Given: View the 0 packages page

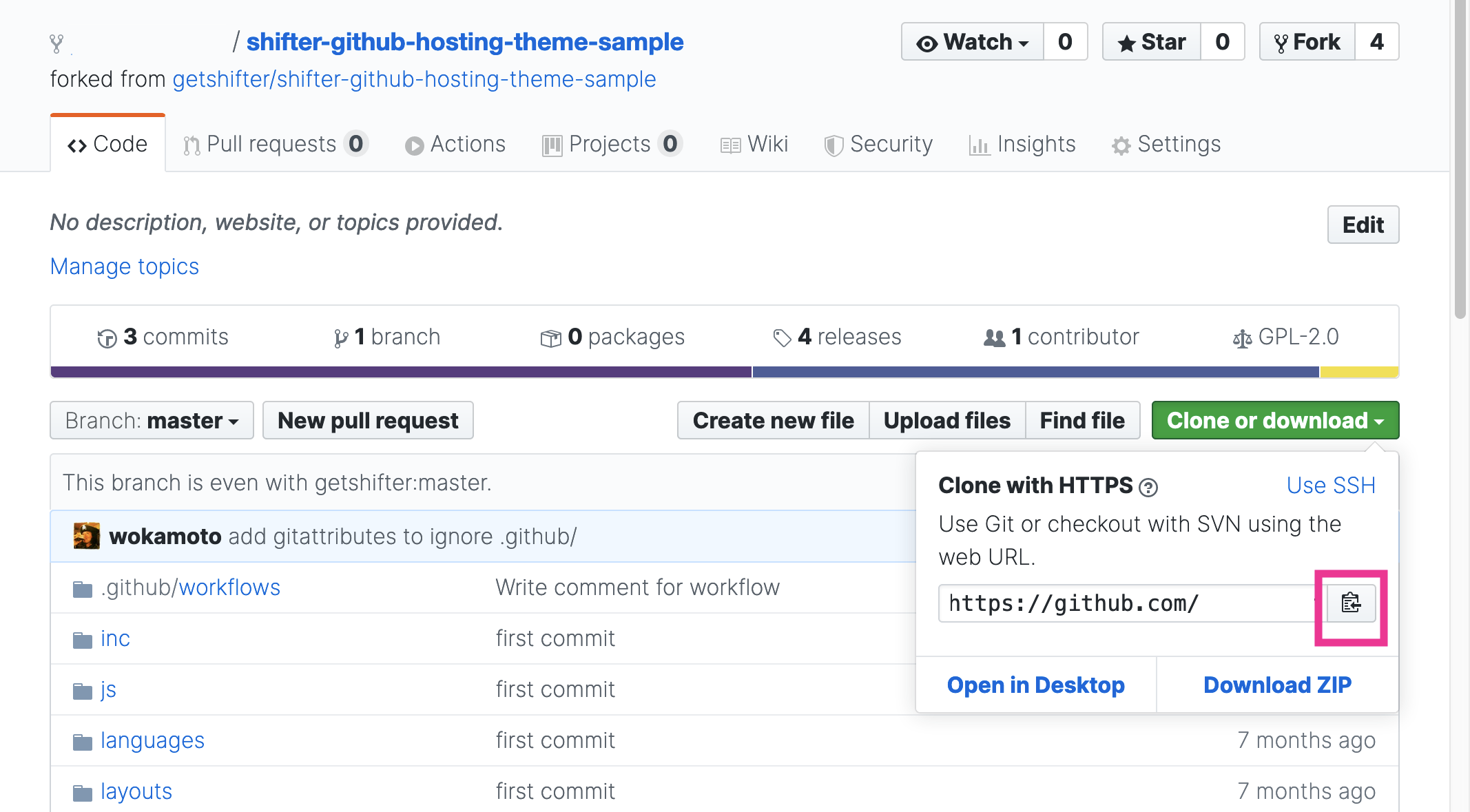Looking at the screenshot, I should [x=612, y=337].
